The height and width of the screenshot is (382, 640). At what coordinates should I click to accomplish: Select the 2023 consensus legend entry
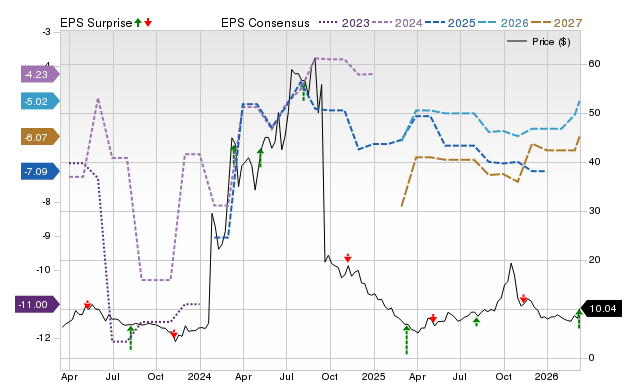[x=344, y=23]
